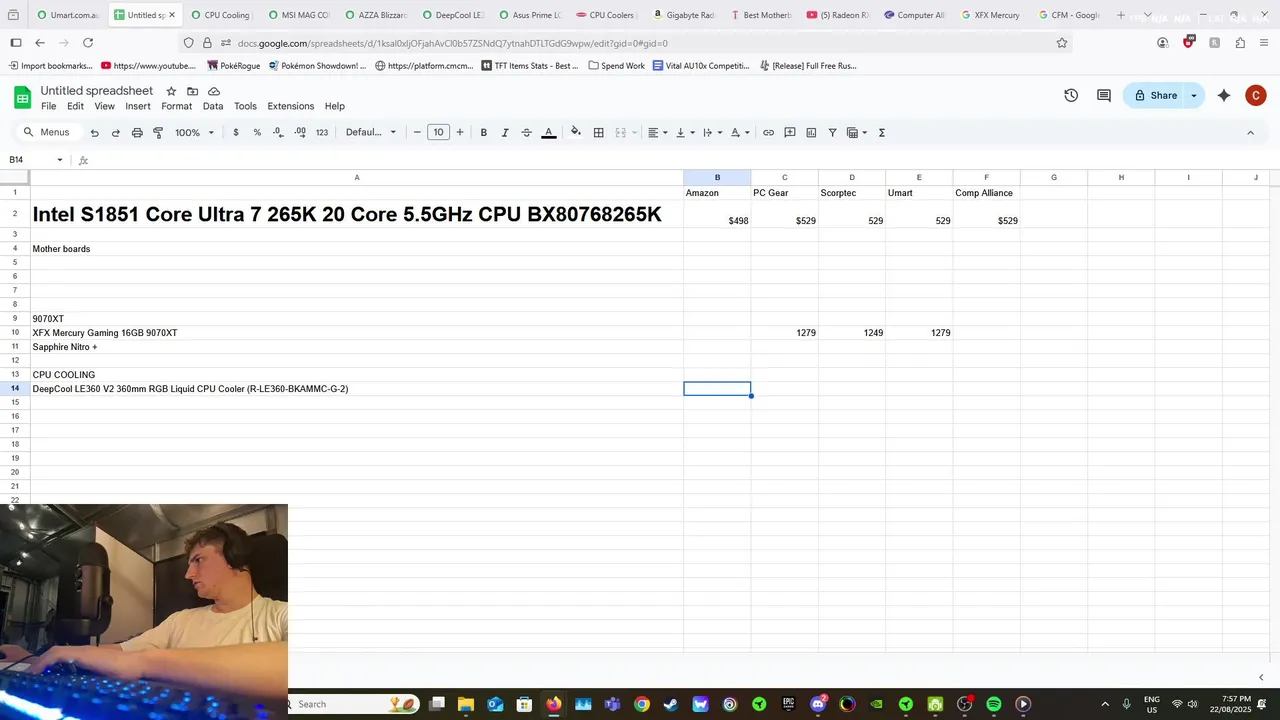This screenshot has height=720, width=1280.
Task: Format as percent icon
Action: coord(257,133)
